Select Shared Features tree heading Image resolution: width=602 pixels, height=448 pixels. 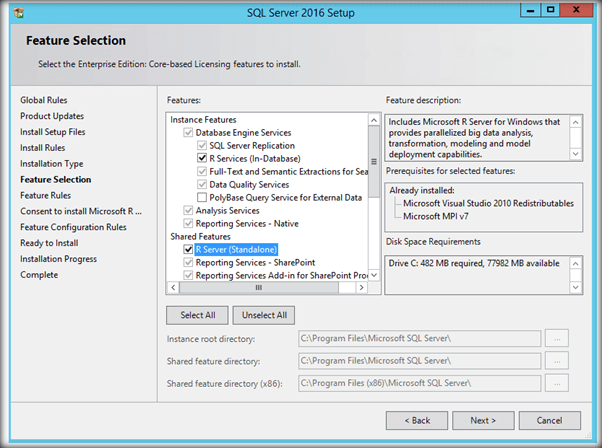tap(200, 236)
